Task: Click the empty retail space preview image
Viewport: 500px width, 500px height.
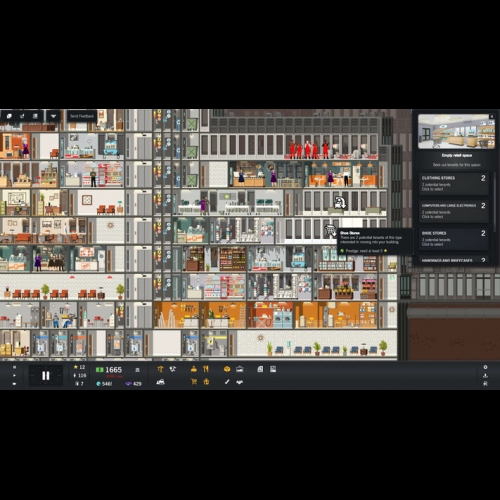Action: [x=456, y=132]
